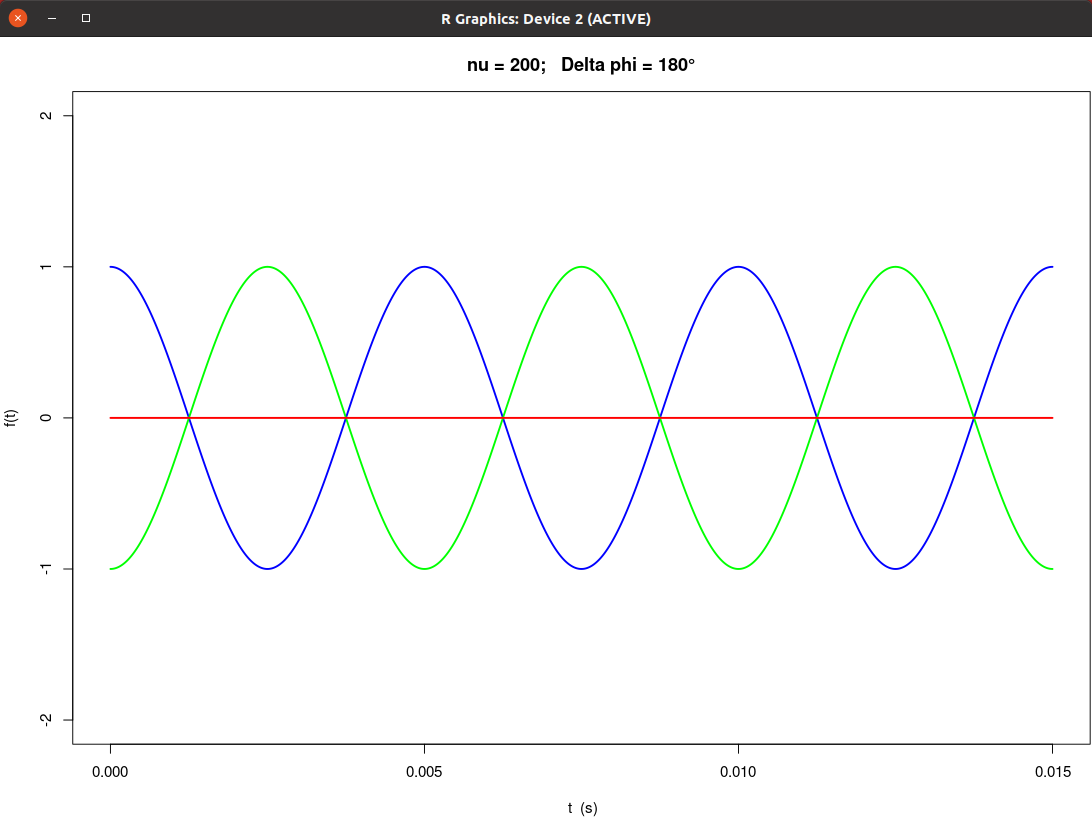Click the x-axis tick label 0.000
The width and height of the screenshot is (1092, 817).
point(110,772)
